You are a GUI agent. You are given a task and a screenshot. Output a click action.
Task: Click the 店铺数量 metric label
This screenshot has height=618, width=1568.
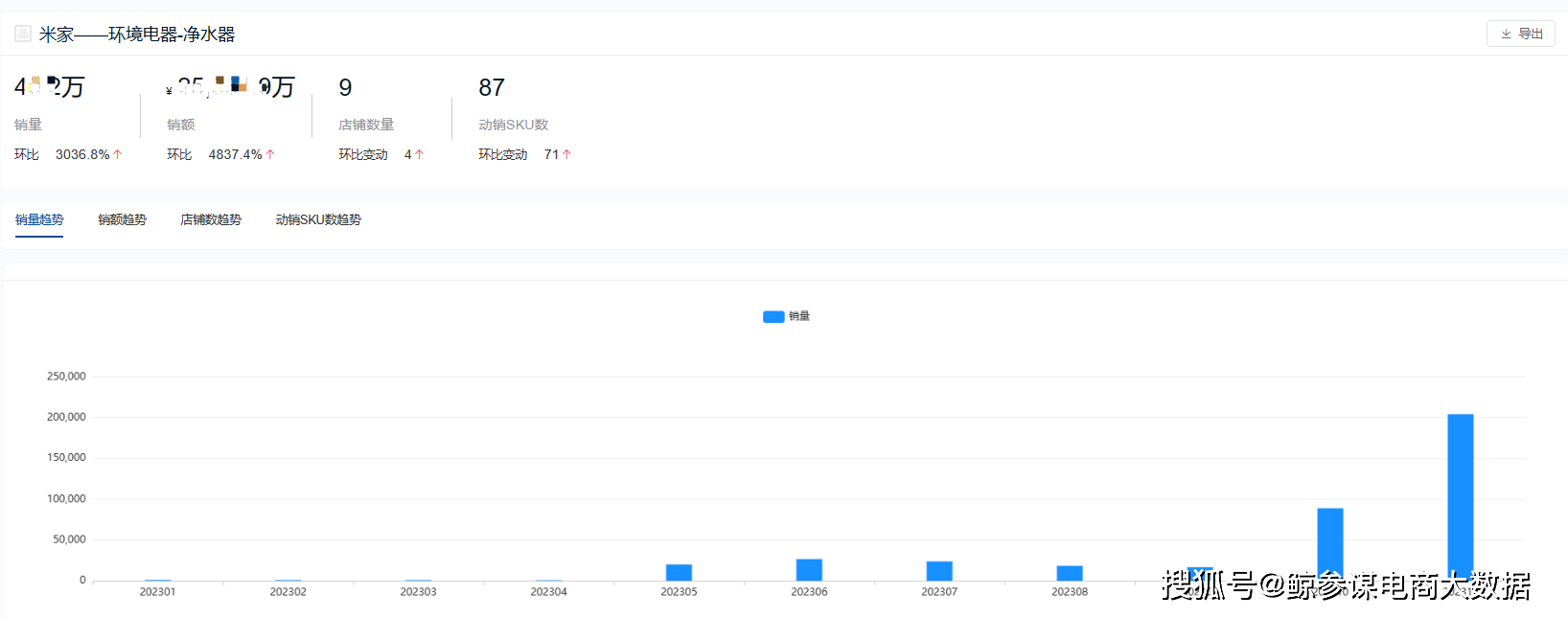pyautogui.click(x=366, y=125)
